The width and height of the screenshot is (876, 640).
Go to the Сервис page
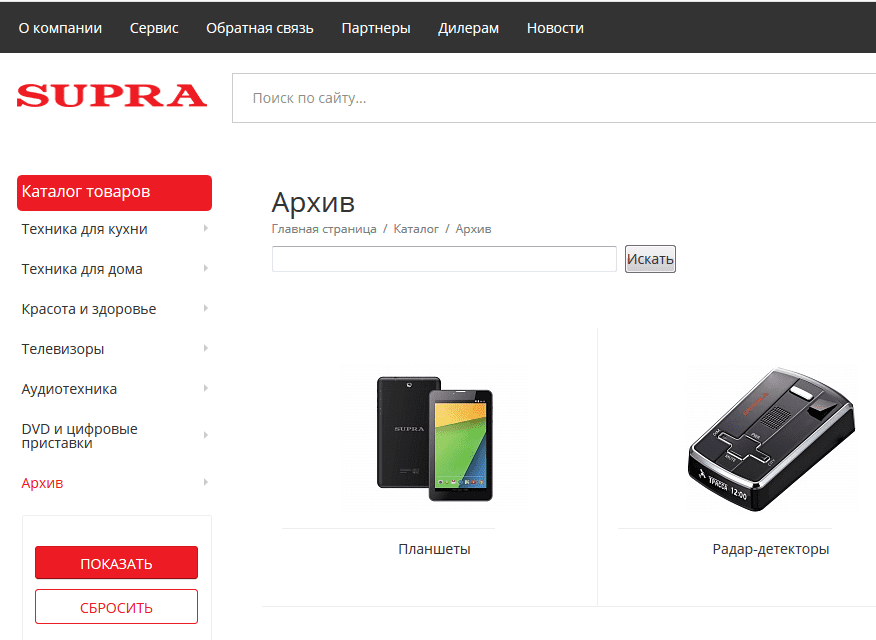click(154, 28)
